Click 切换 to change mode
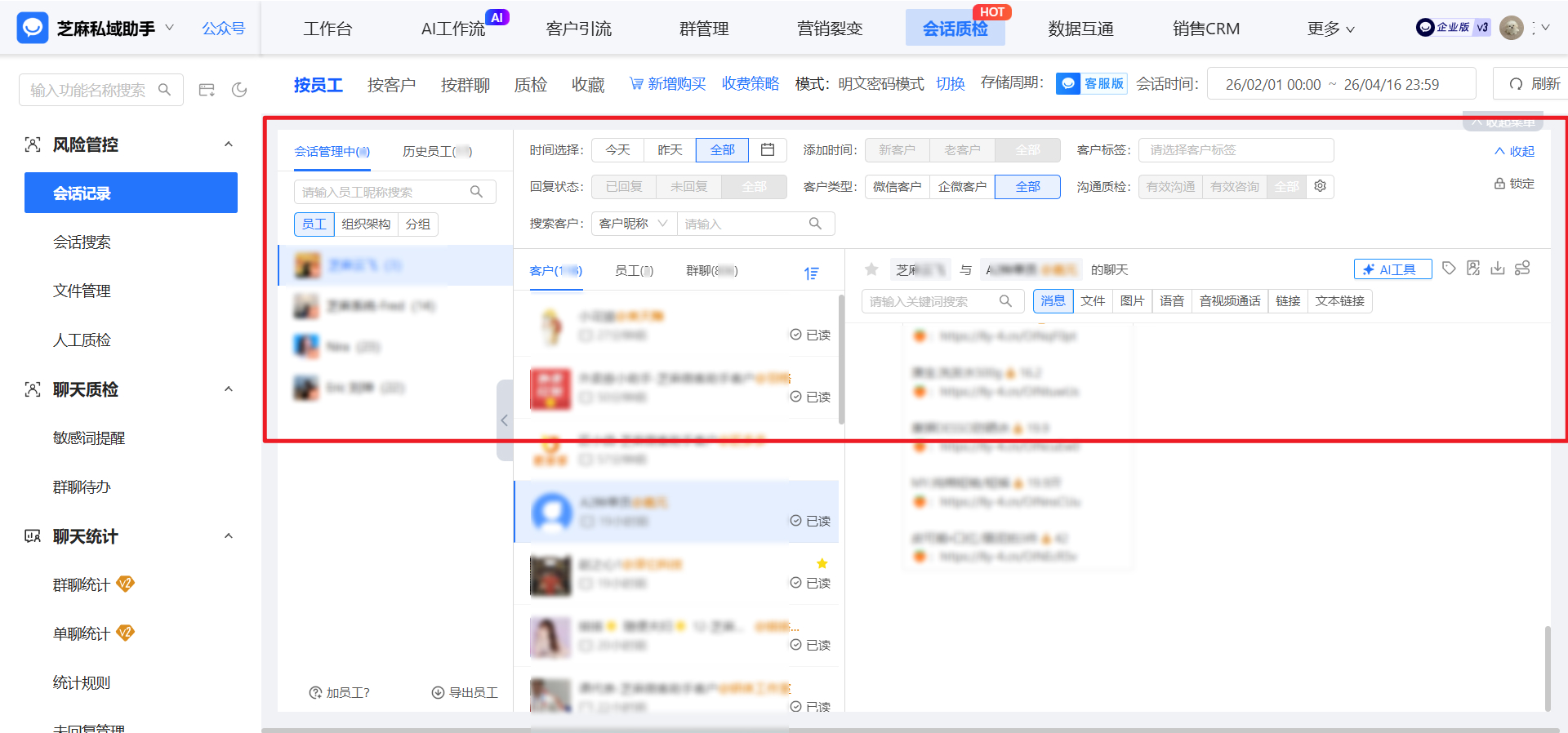The height and width of the screenshot is (733, 1568). 950,84
